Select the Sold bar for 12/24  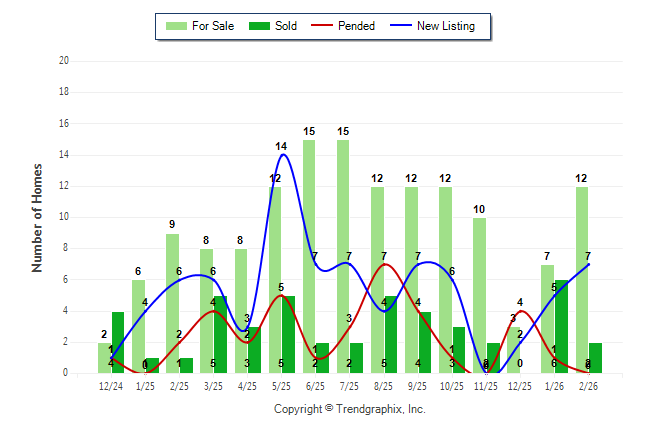[x=118, y=342]
